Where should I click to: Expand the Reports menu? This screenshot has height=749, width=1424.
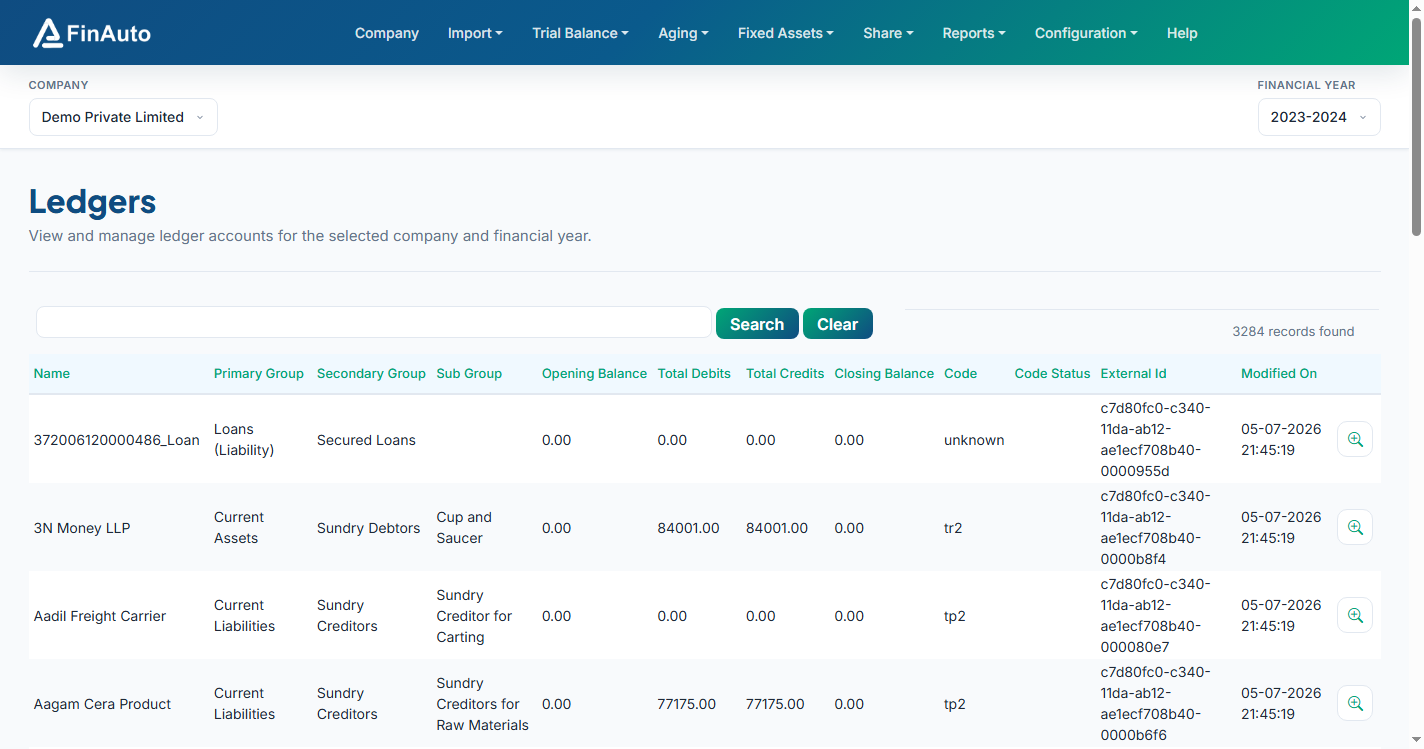(974, 33)
